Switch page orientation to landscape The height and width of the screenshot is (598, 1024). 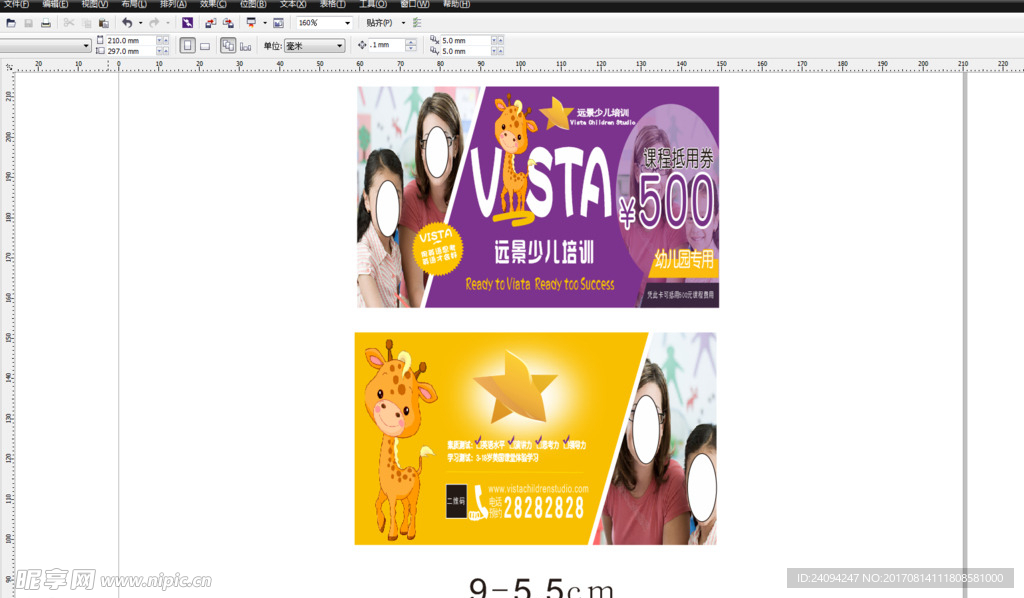205,45
